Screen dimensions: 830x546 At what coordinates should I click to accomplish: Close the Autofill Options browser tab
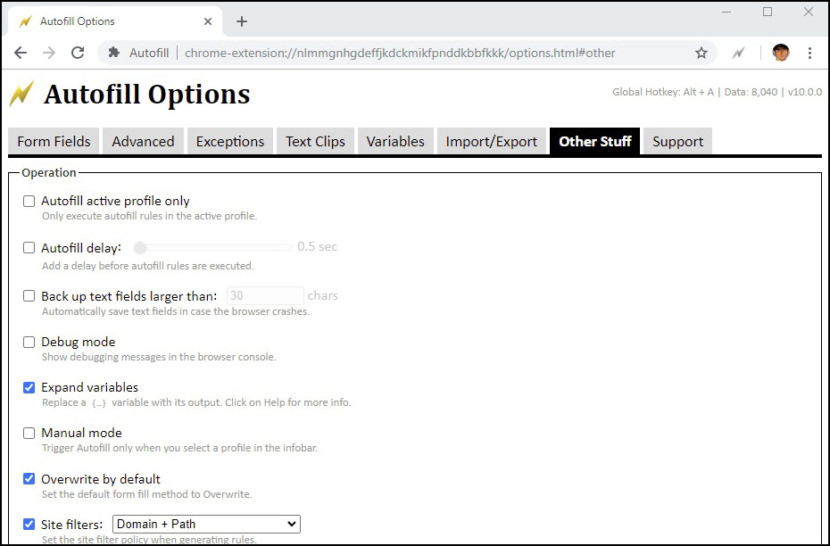208,21
